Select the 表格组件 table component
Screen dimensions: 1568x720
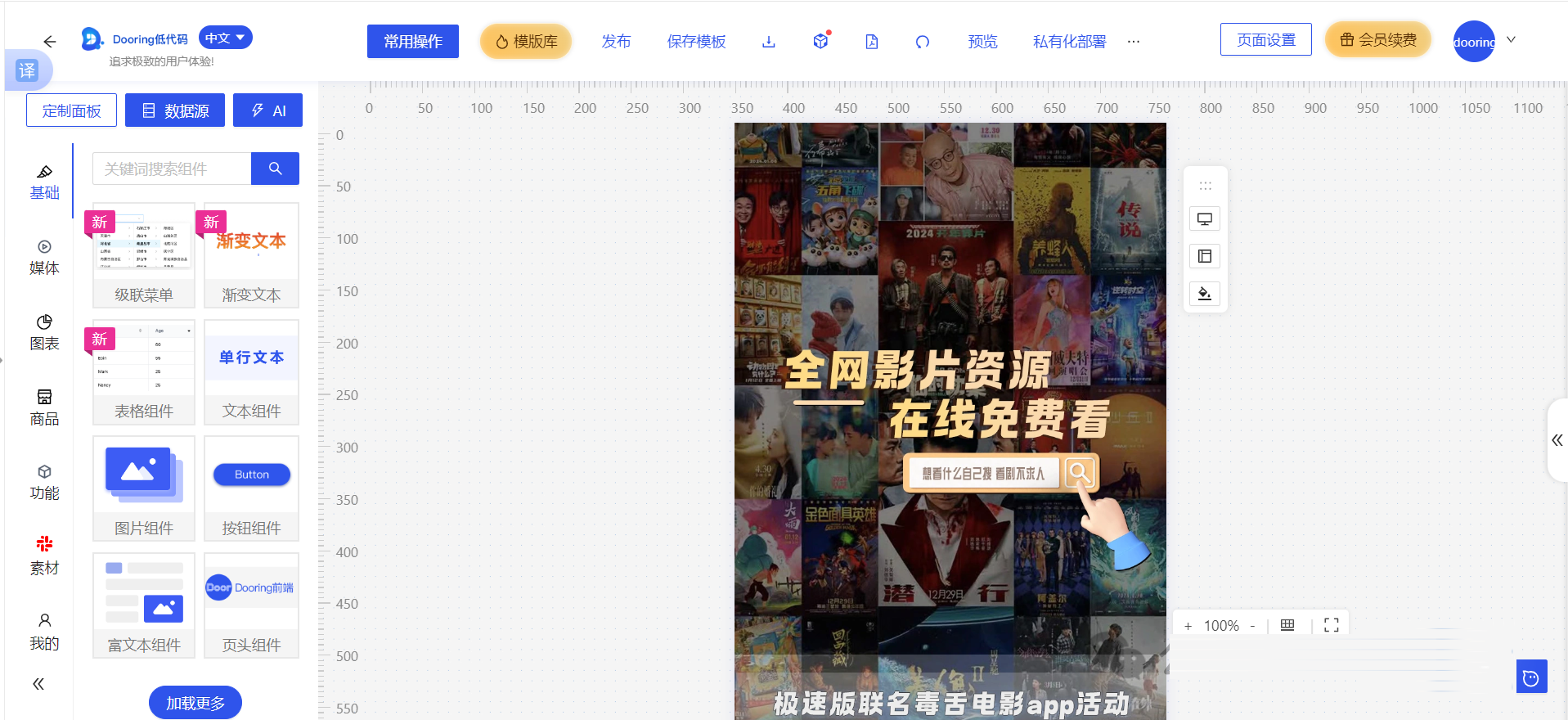(144, 372)
